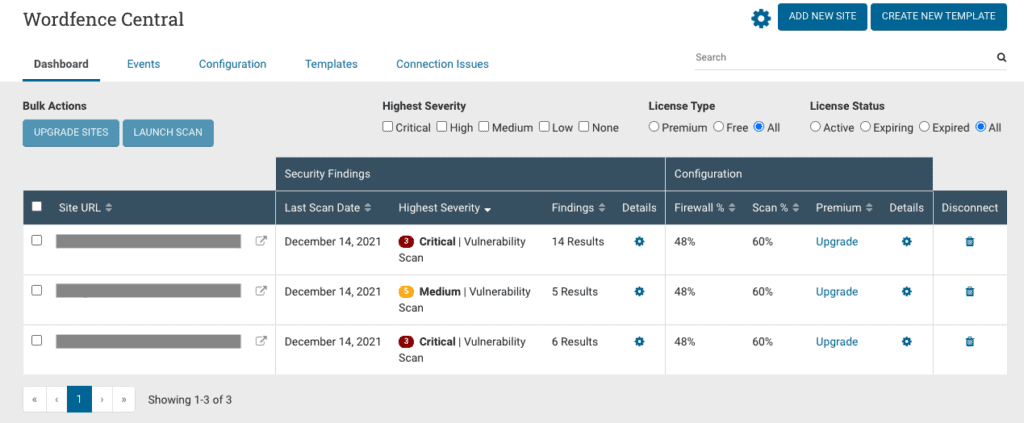The width and height of the screenshot is (1024, 423).
Task: Sort the table by Highest Severity column
Action: [x=444, y=208]
